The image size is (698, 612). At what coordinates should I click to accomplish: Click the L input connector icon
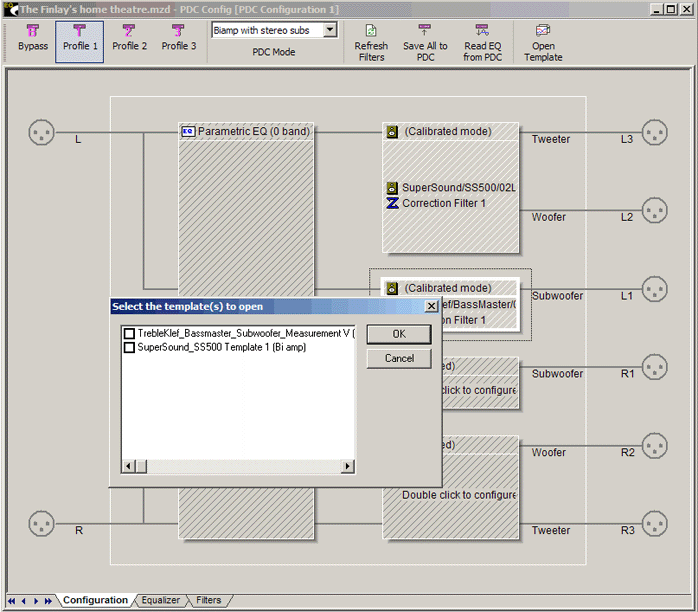coord(41,132)
